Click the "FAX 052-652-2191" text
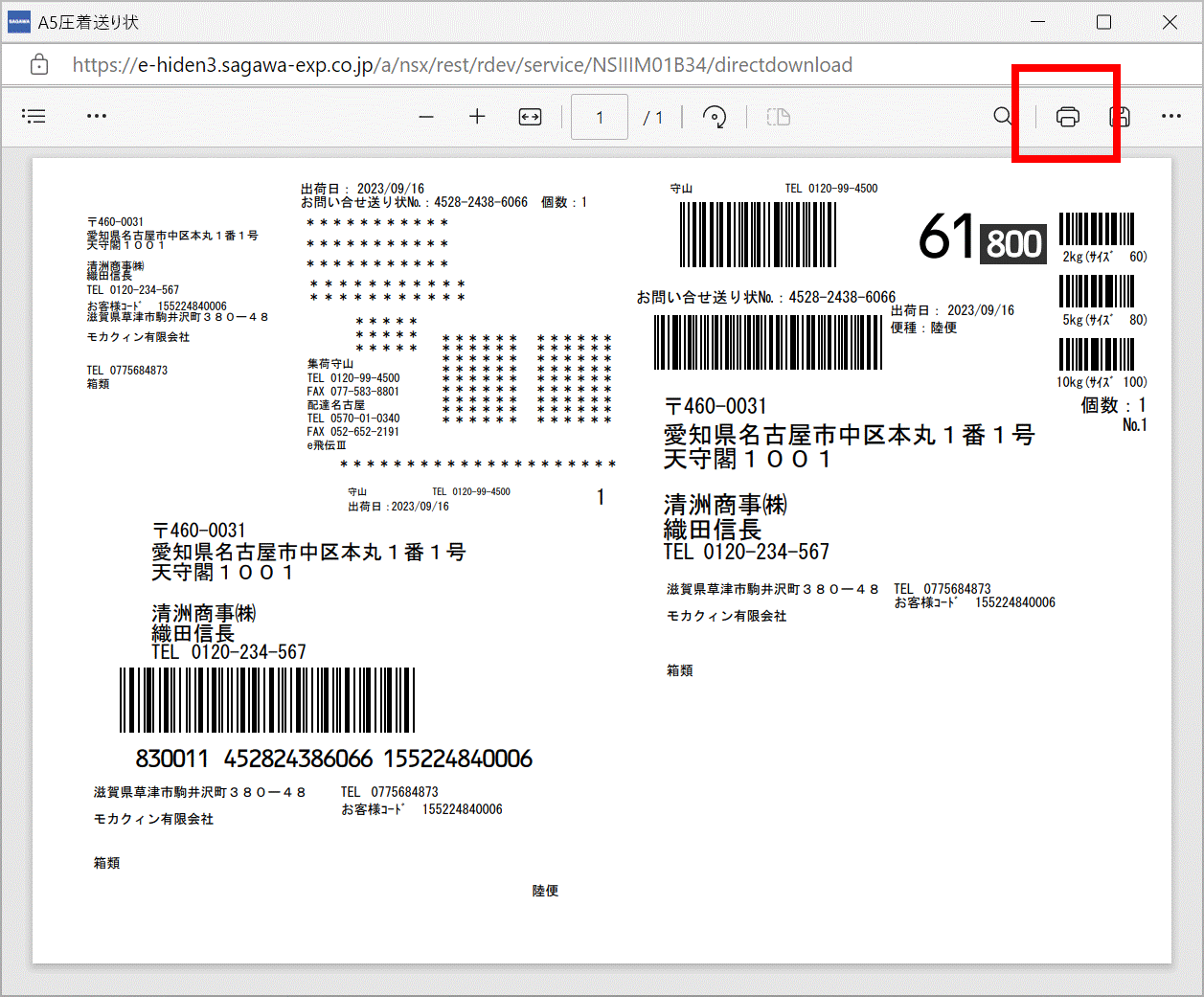Viewport: 1204px width, 997px height. click(x=353, y=432)
